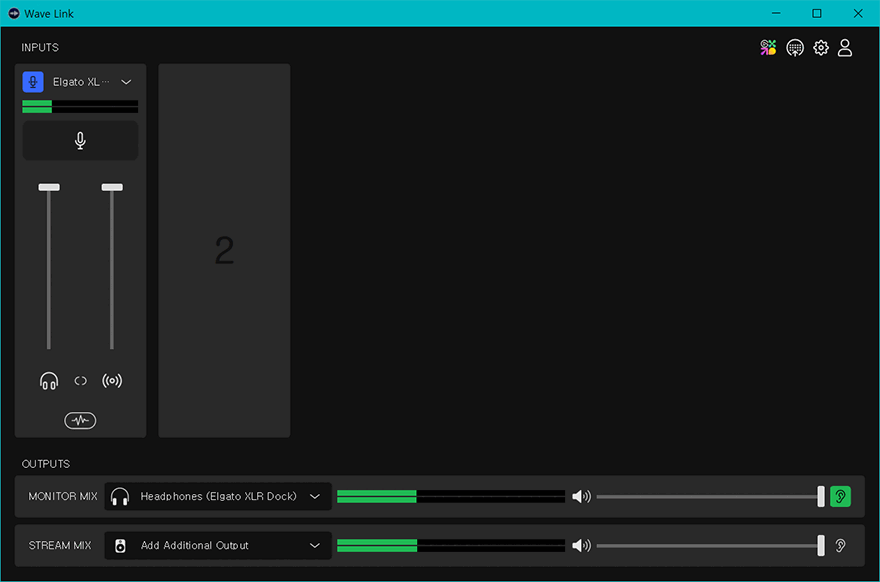Mute input in headphones monitor mix
The width and height of the screenshot is (880, 582).
pyautogui.click(x=49, y=381)
